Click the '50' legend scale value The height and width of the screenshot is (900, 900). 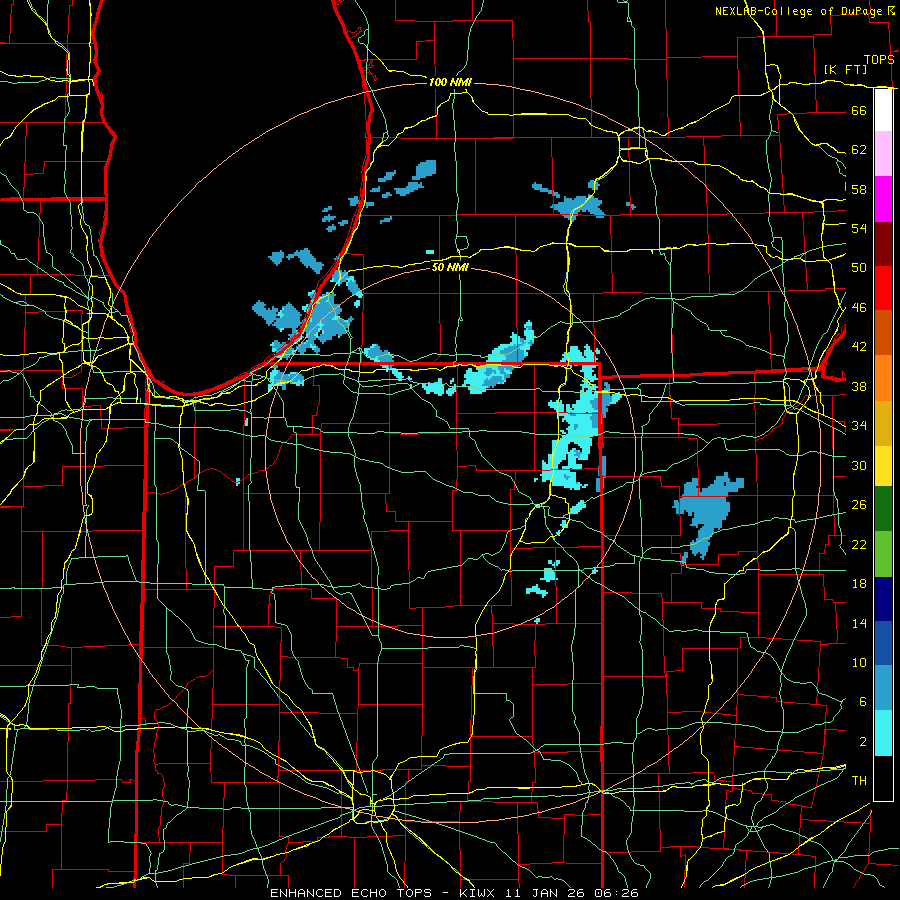coord(859,268)
